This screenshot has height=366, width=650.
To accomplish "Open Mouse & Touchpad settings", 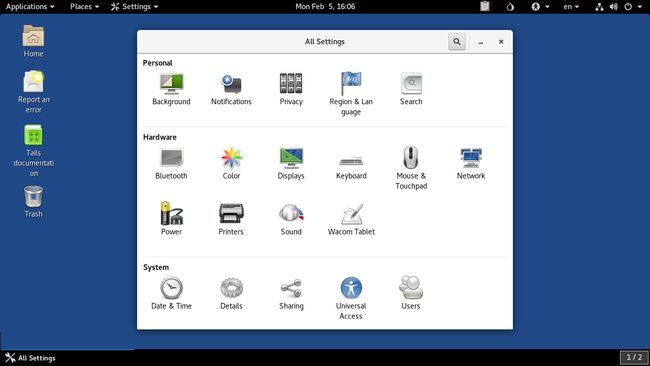I will click(411, 168).
